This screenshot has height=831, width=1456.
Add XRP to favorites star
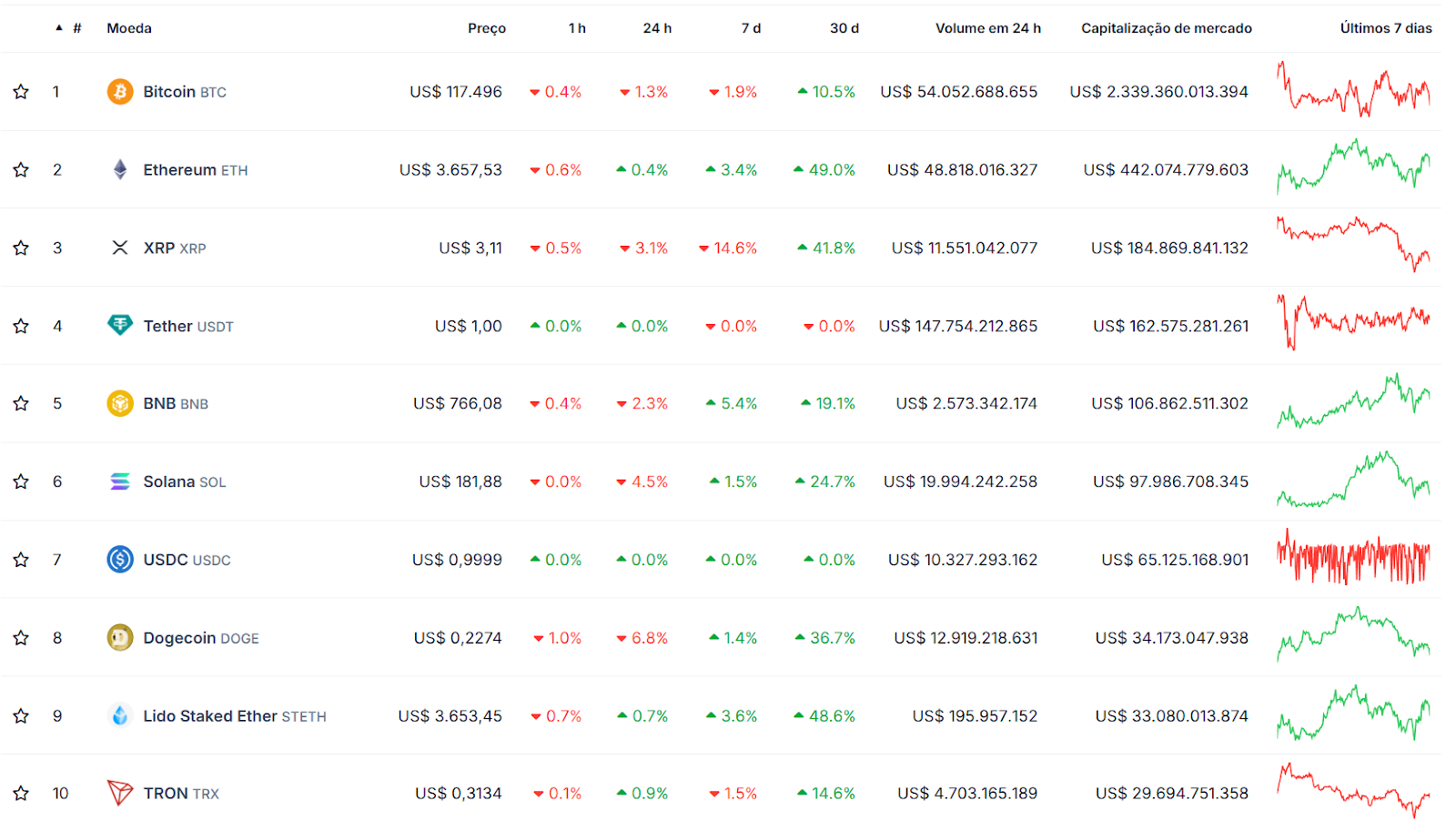point(21,248)
